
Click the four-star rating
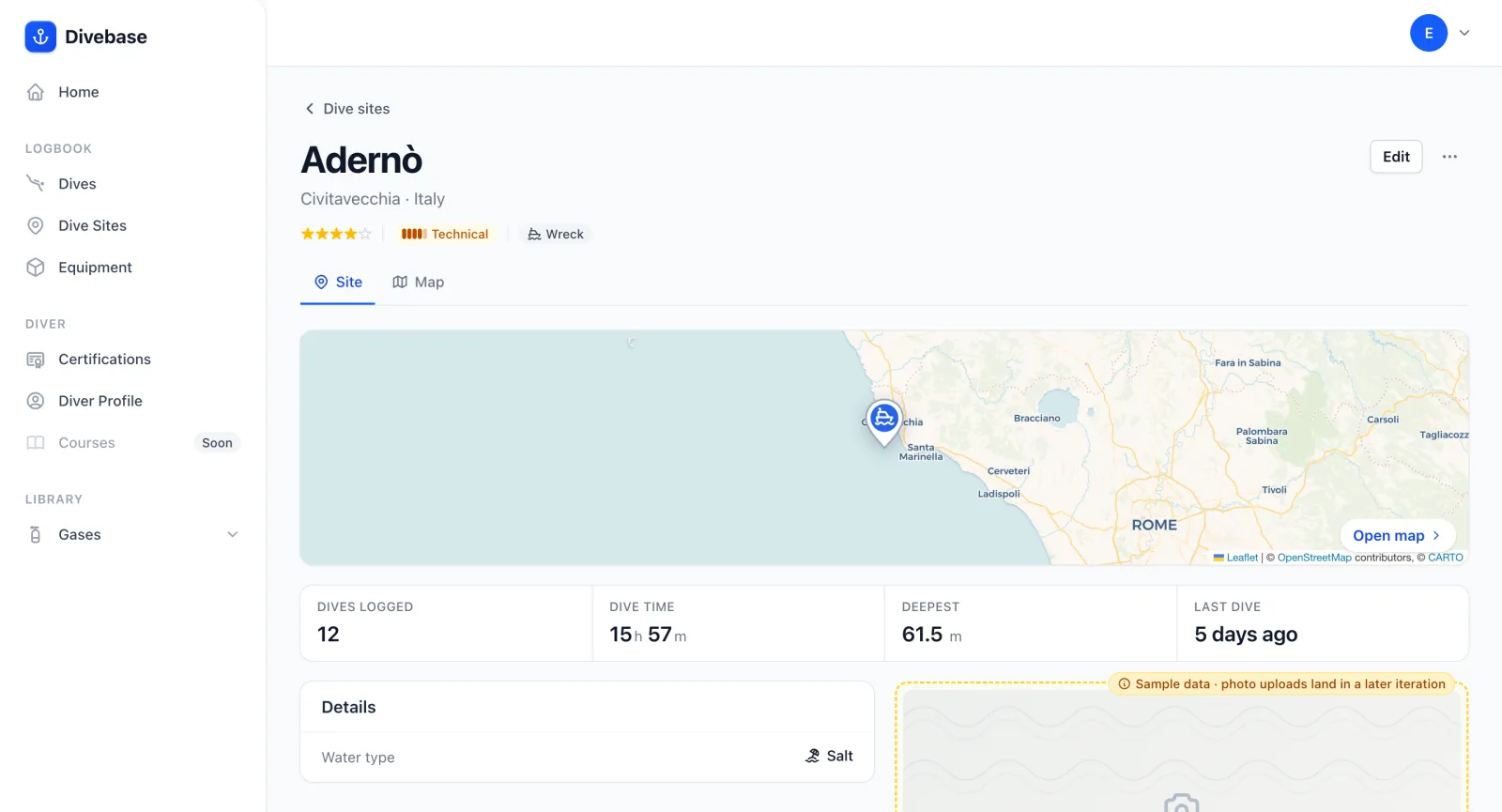(x=336, y=234)
